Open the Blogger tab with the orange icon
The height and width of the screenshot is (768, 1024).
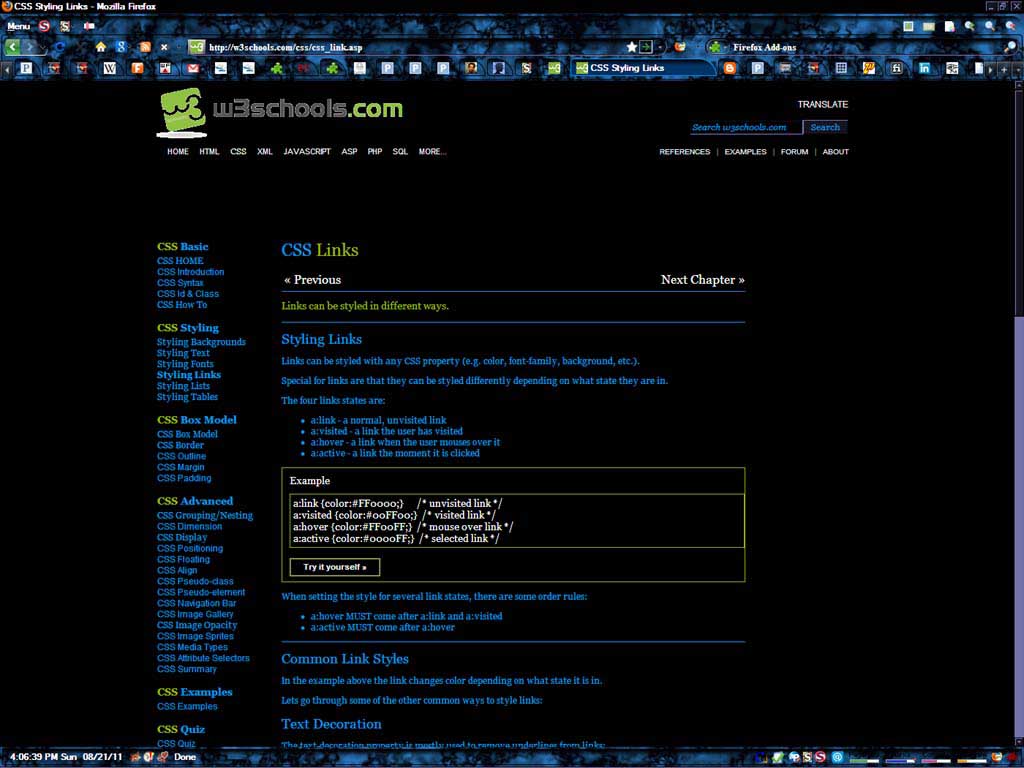click(730, 68)
